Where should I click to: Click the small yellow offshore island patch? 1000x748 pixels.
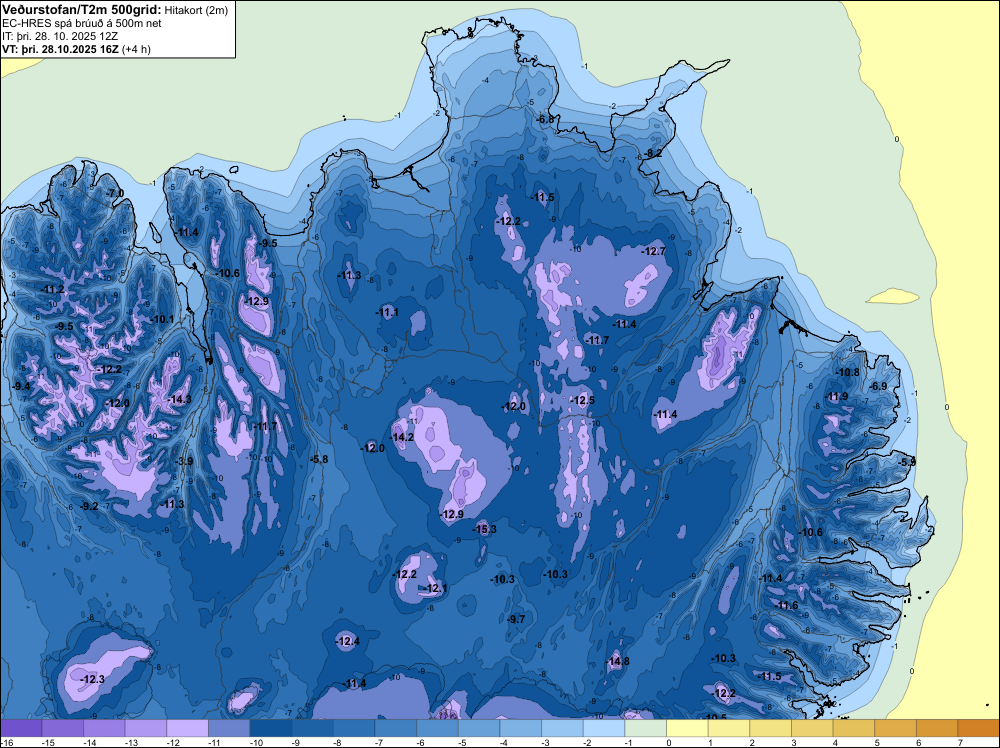(893, 297)
